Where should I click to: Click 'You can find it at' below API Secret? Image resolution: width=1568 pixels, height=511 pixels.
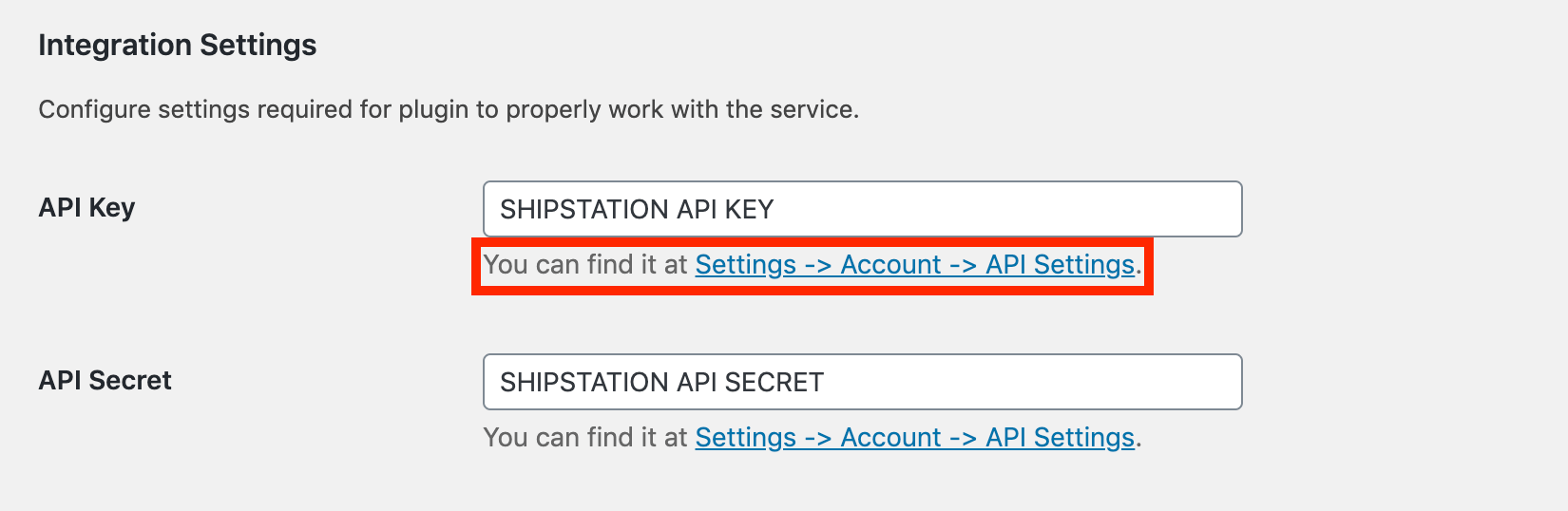(x=584, y=438)
